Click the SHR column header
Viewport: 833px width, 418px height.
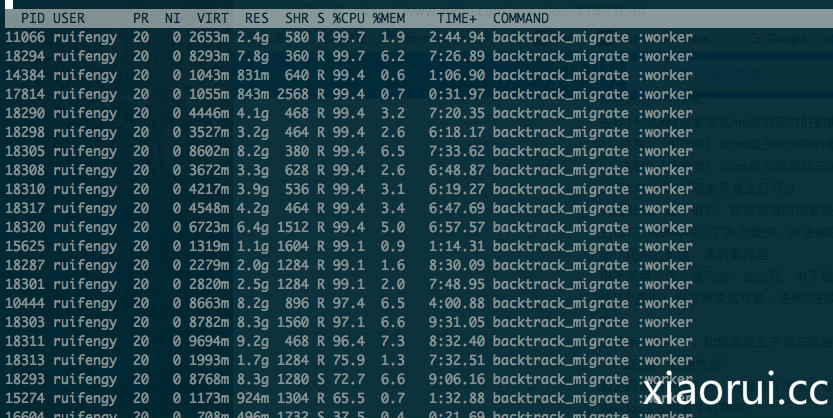(x=296, y=18)
